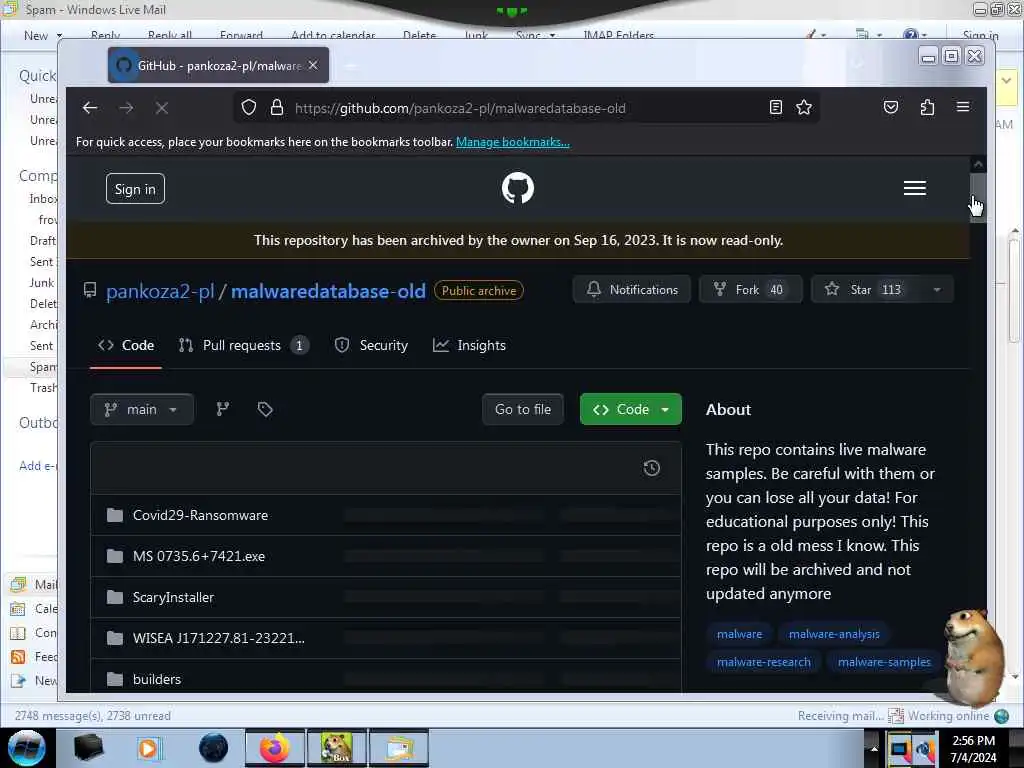Open malwaredatabase-old repository link
1024x768 pixels.
[x=328, y=291]
